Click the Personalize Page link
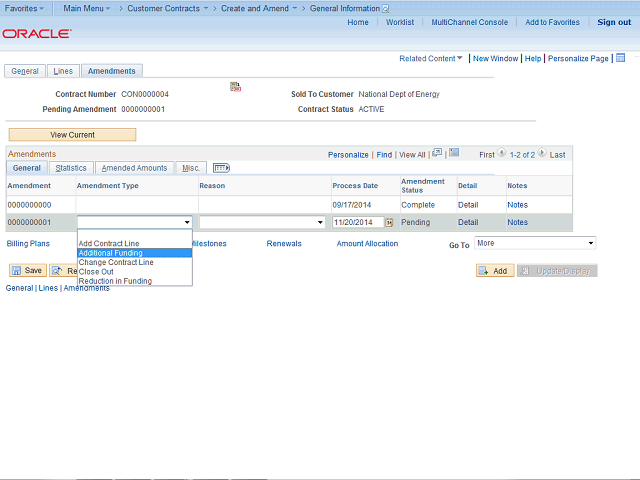Screen dimensions: 640x480 click(578, 58)
